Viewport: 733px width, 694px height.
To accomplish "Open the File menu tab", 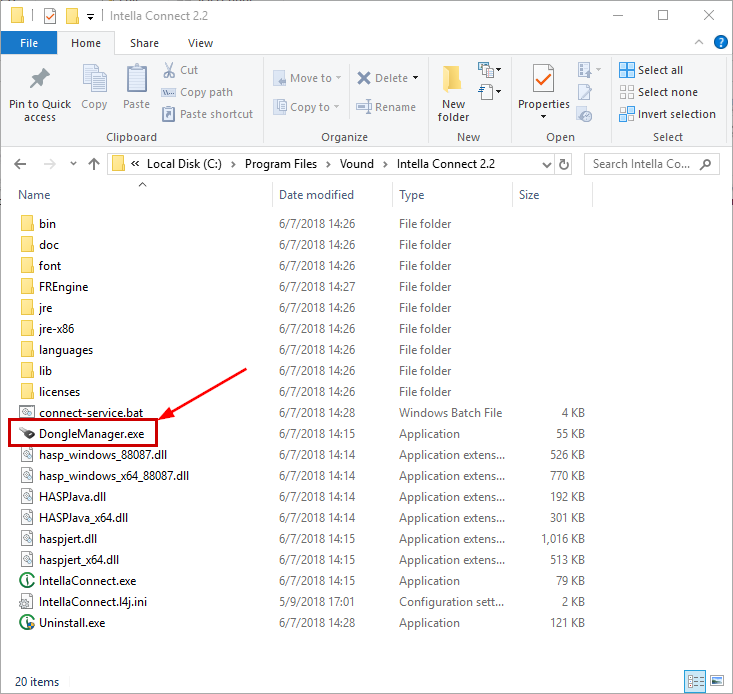I will point(29,43).
